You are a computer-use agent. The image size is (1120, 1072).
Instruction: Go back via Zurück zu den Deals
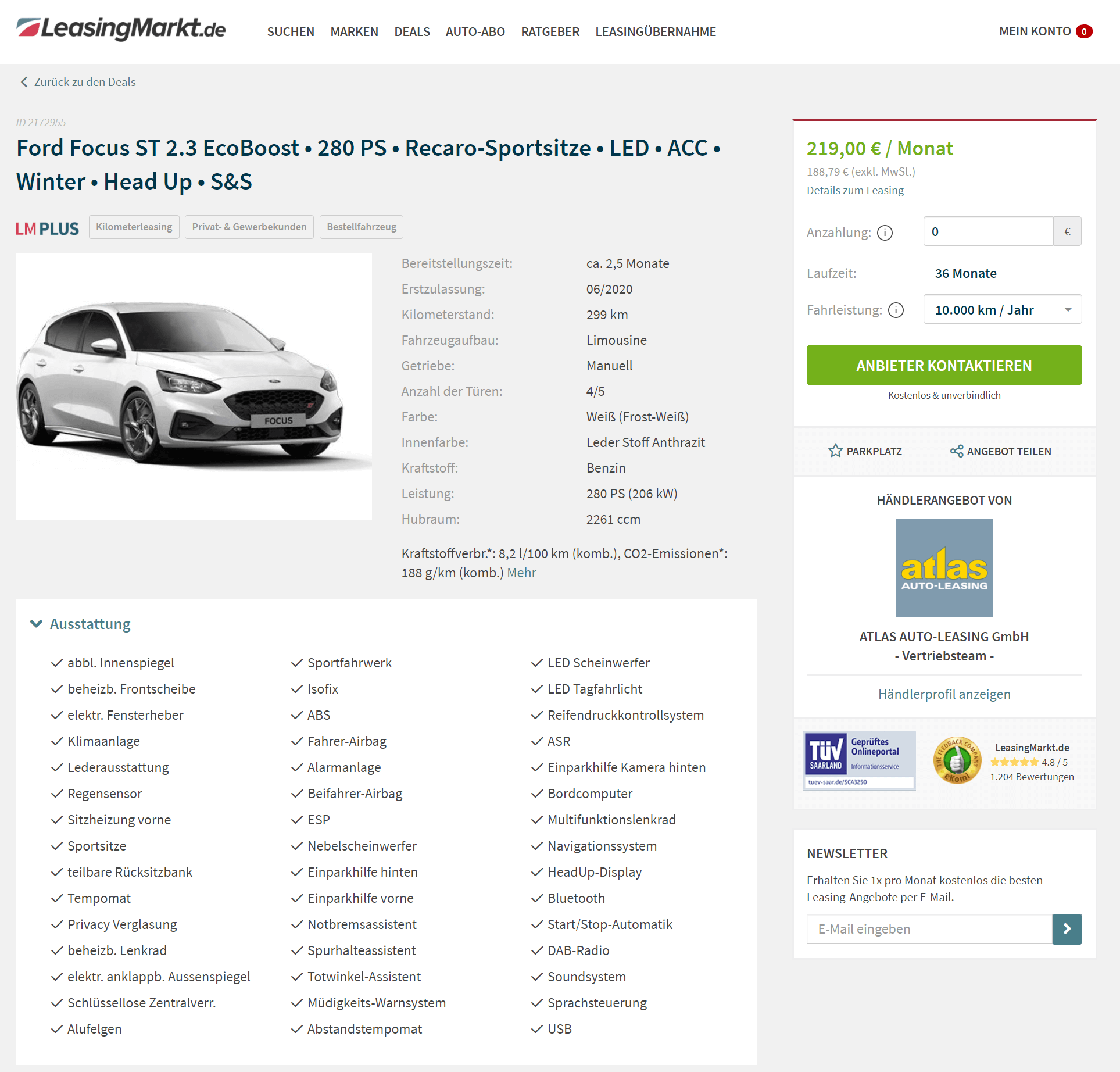point(85,82)
